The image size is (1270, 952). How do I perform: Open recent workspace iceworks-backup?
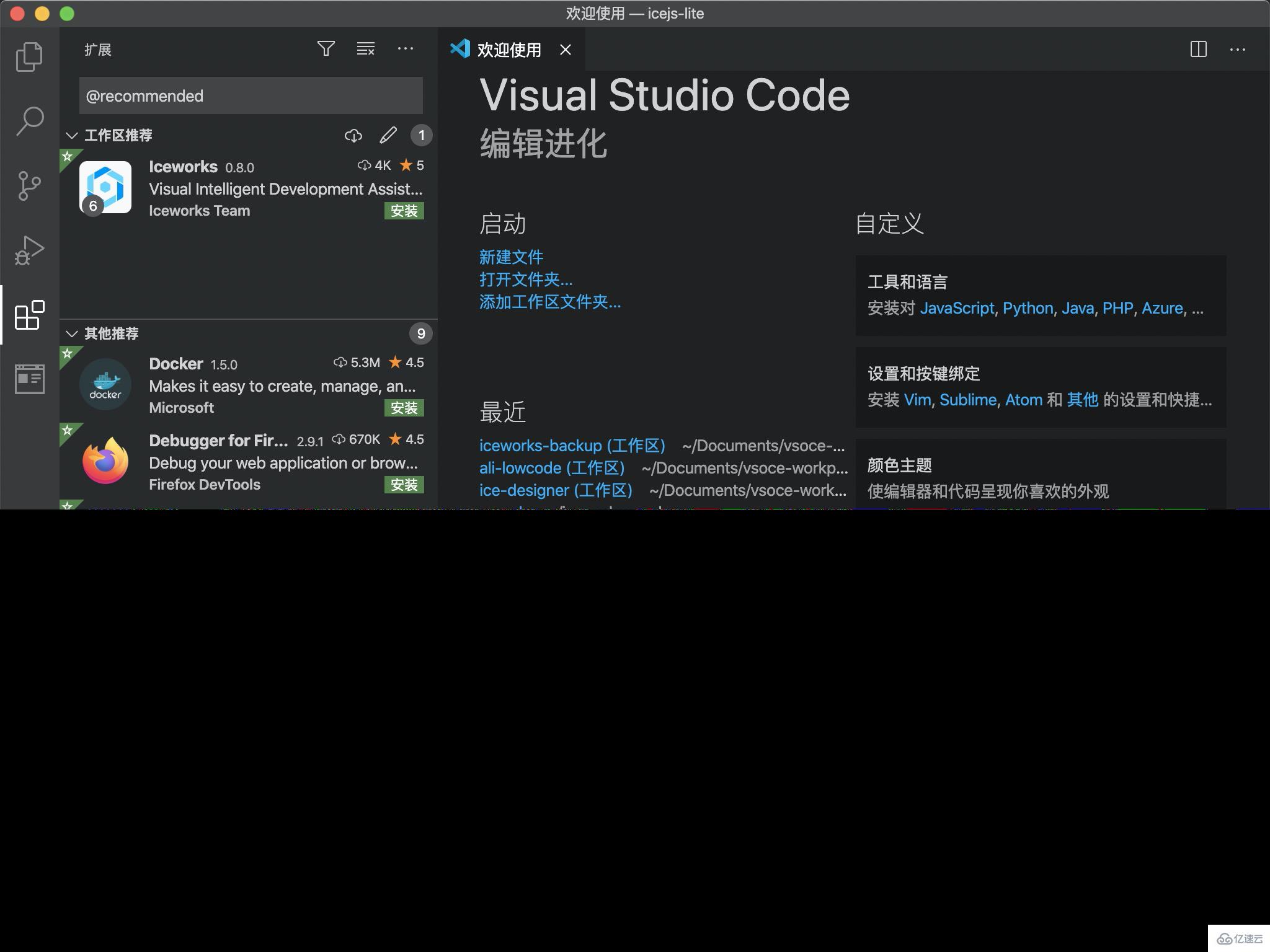[572, 446]
